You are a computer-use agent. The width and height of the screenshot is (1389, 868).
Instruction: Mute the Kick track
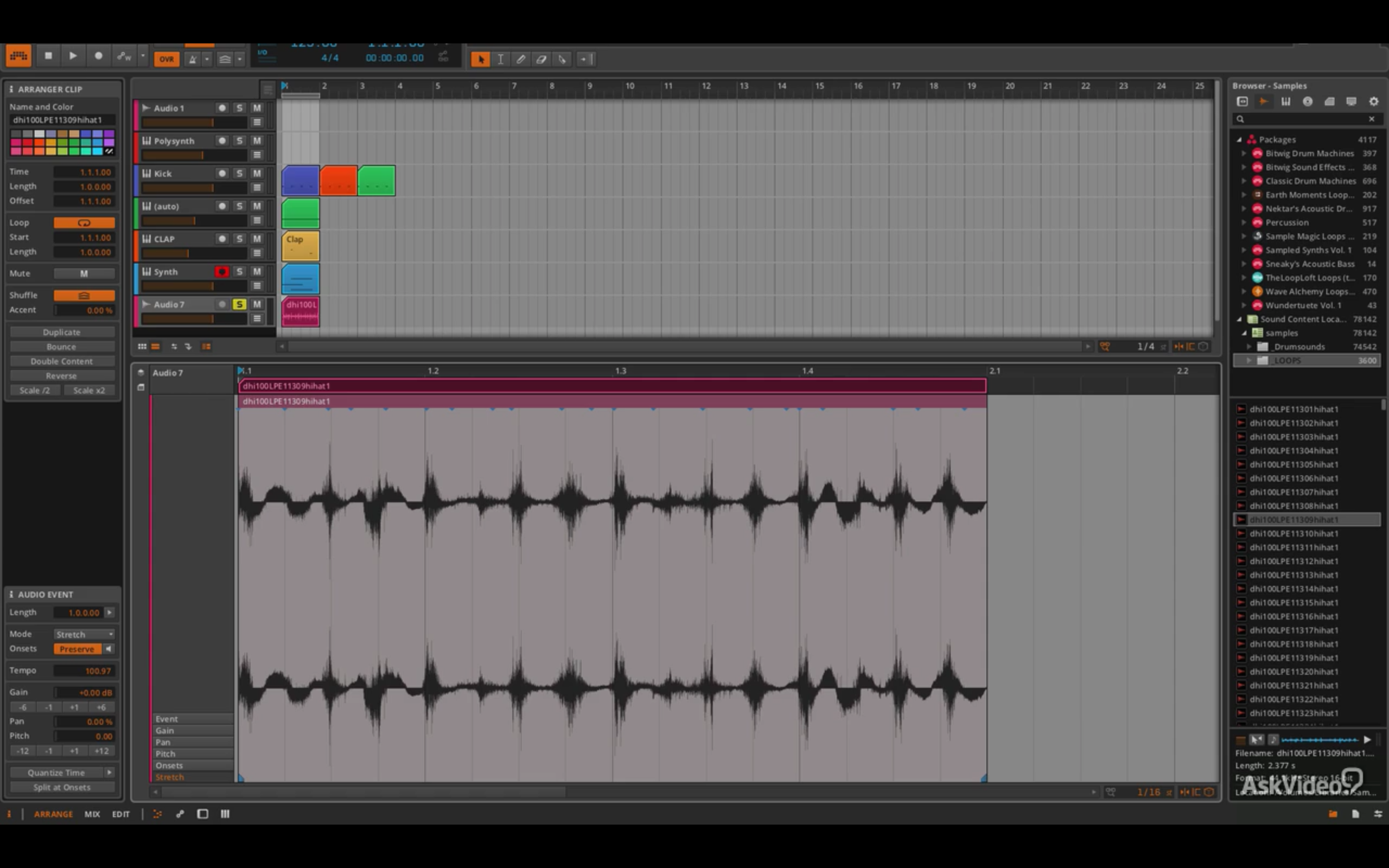click(257, 174)
